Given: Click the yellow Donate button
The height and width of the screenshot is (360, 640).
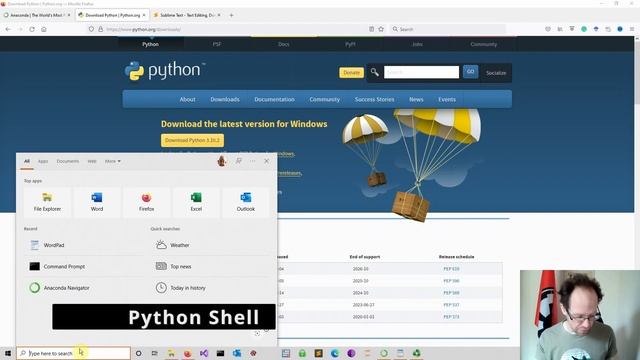Looking at the screenshot, I should 351,72.
